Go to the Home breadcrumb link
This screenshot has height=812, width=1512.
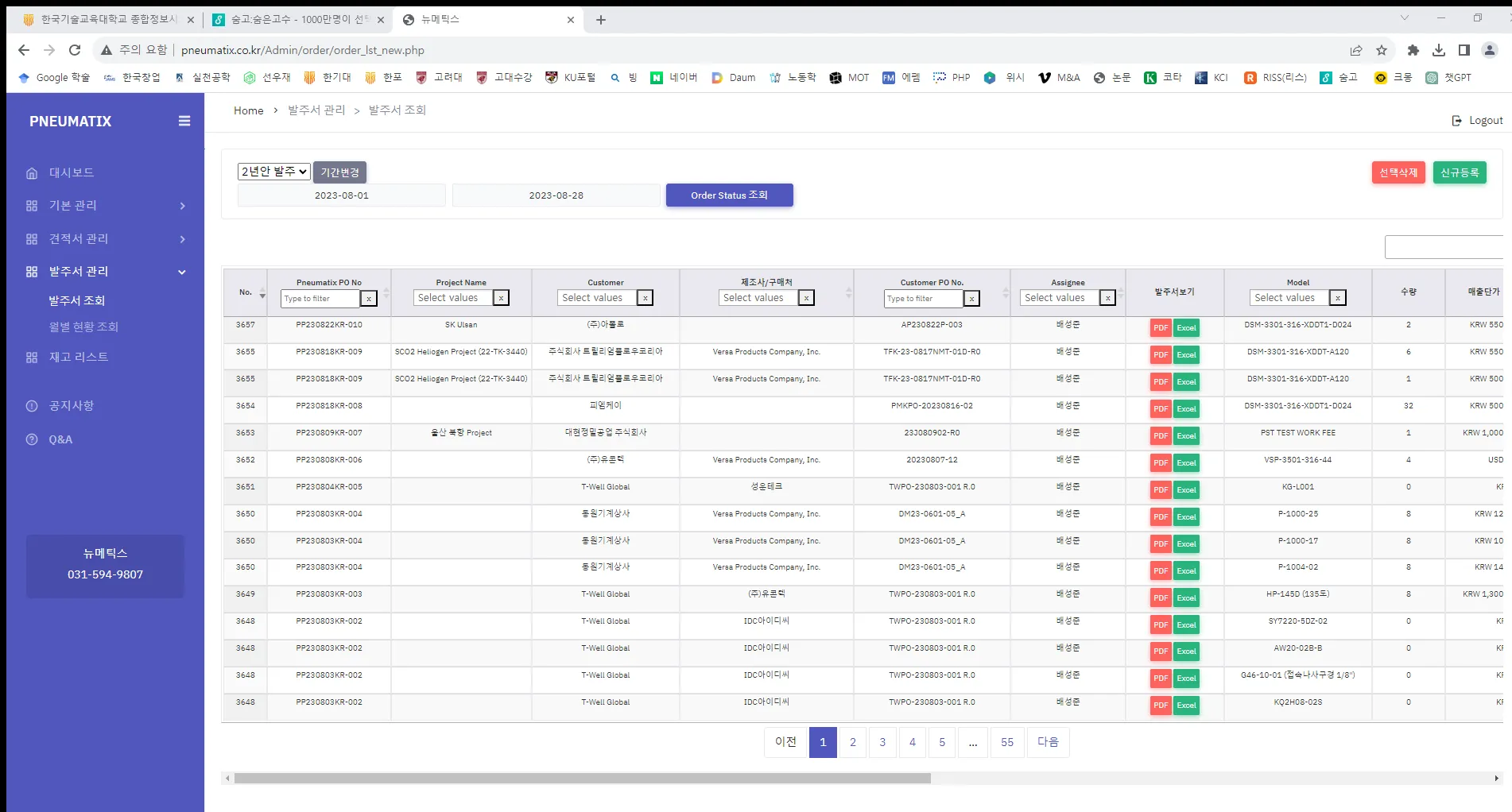pos(248,110)
